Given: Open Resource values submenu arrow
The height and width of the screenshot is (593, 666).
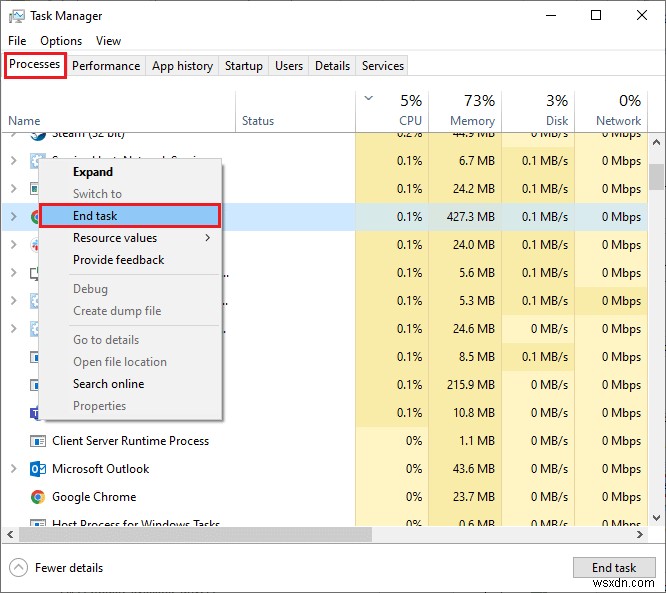Looking at the screenshot, I should (208, 238).
